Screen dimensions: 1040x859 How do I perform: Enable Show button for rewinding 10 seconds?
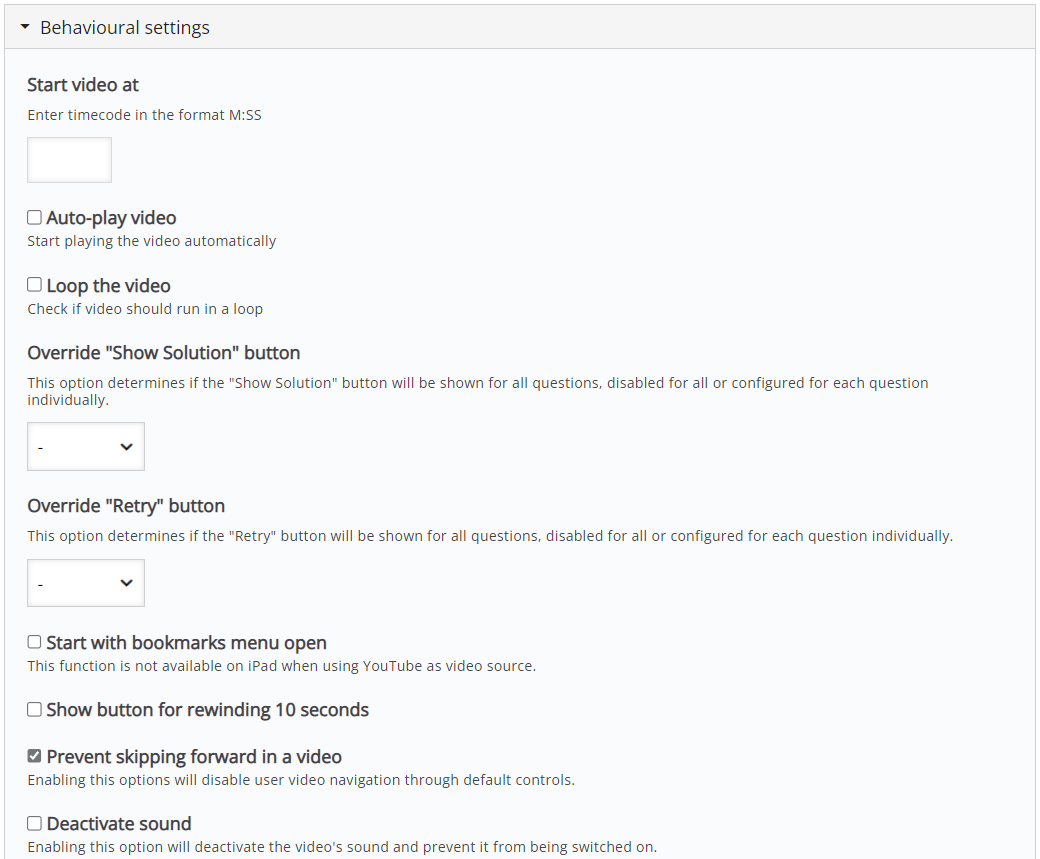tap(34, 709)
